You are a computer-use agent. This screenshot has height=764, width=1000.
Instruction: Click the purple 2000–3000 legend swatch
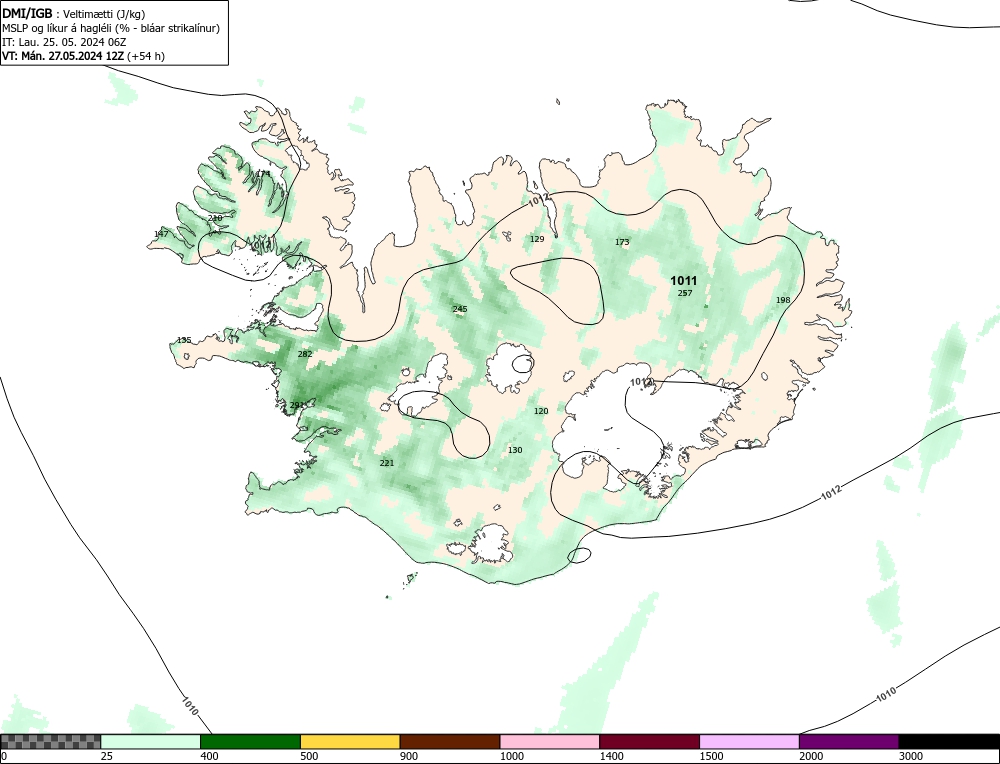coord(849,741)
